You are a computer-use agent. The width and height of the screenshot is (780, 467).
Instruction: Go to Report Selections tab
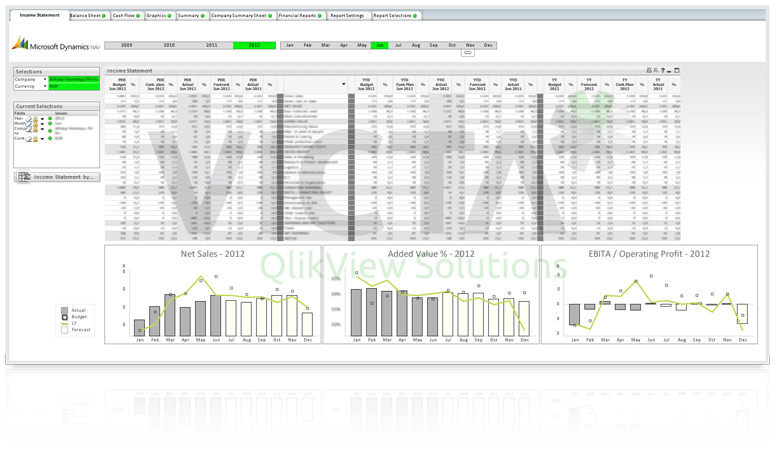pos(395,16)
